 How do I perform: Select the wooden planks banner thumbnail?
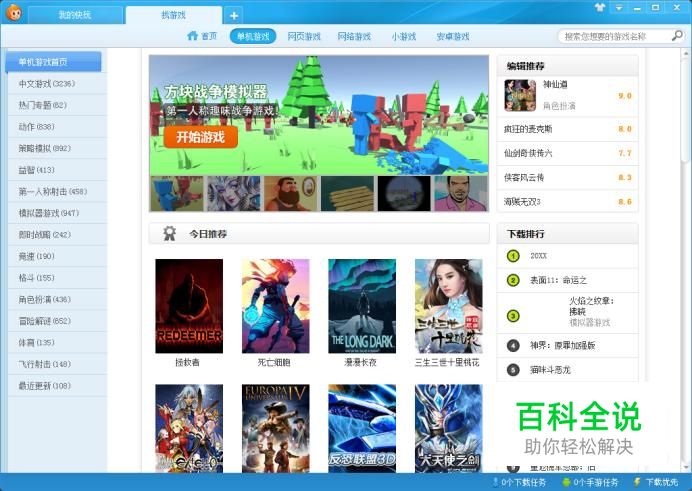point(347,194)
